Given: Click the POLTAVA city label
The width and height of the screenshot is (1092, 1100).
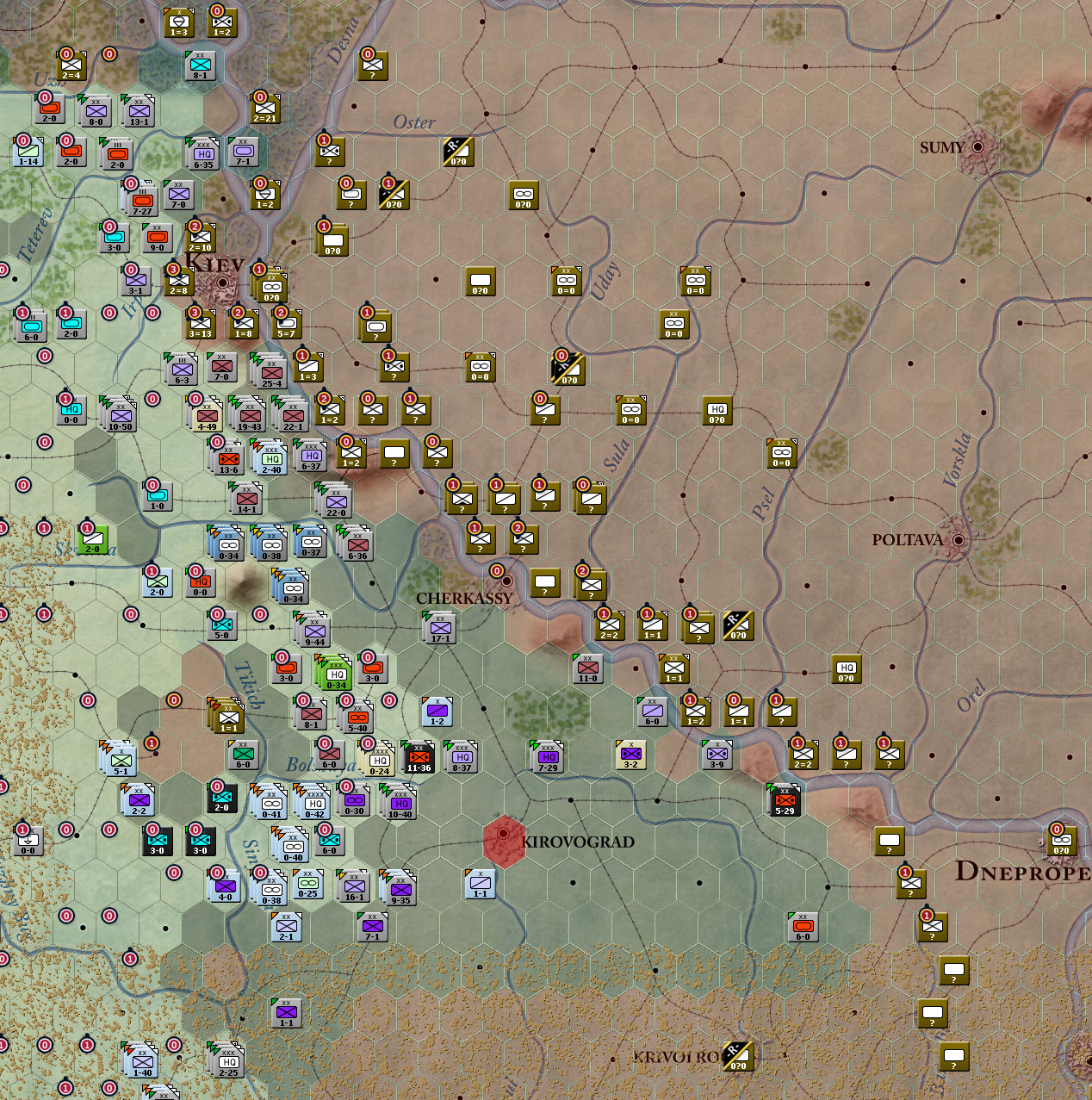Looking at the screenshot, I should coord(908,540).
